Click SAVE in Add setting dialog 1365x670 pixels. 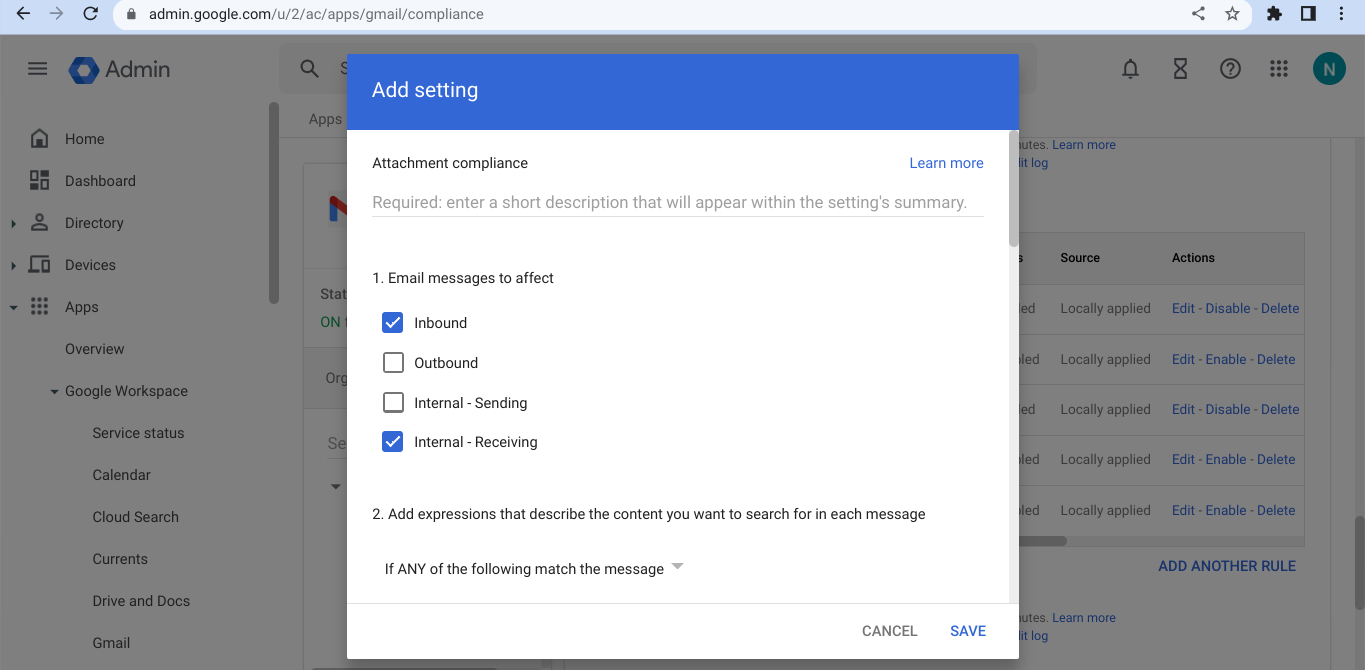click(x=968, y=631)
